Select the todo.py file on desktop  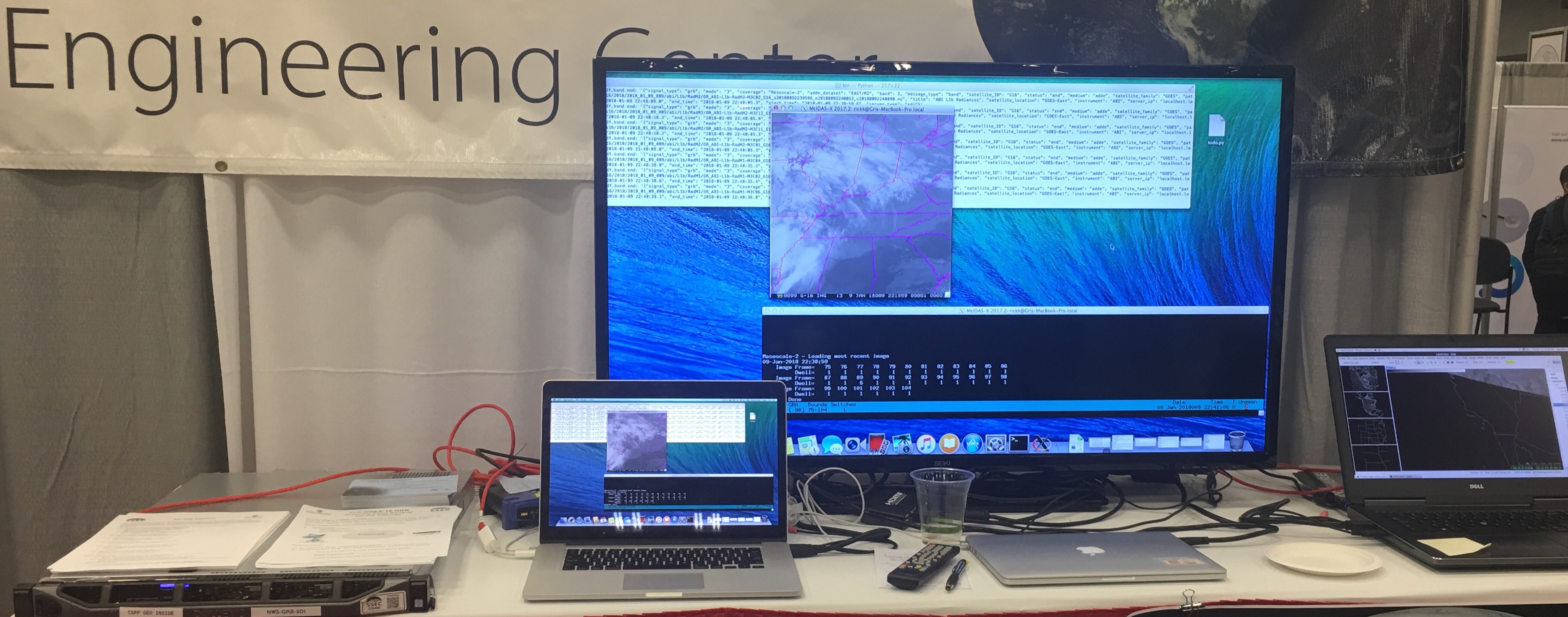[1215, 129]
